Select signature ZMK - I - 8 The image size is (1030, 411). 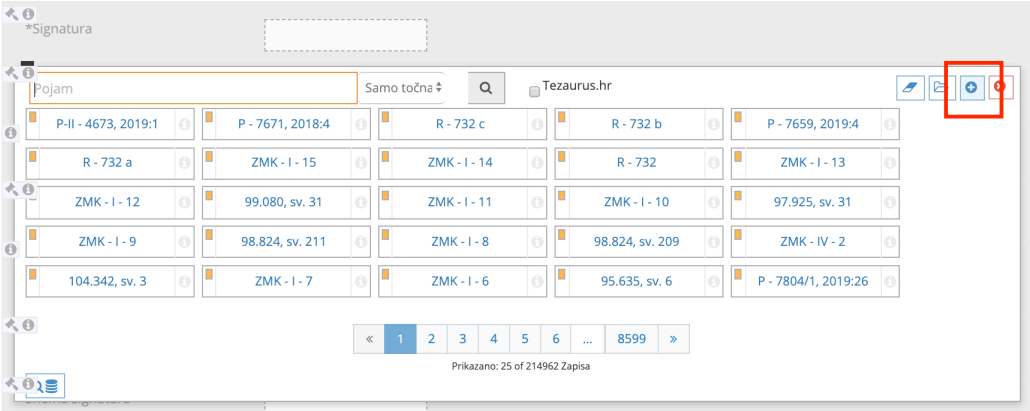point(460,242)
